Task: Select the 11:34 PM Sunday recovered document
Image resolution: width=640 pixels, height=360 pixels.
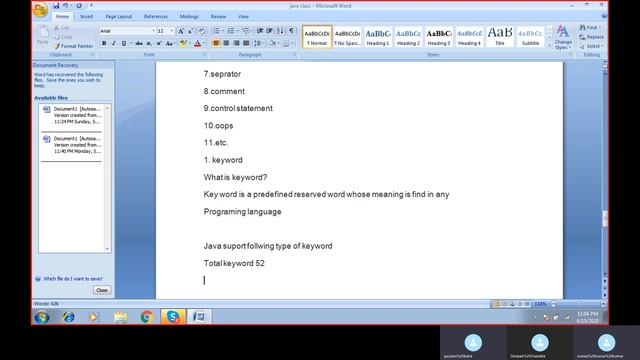Action: (73, 116)
